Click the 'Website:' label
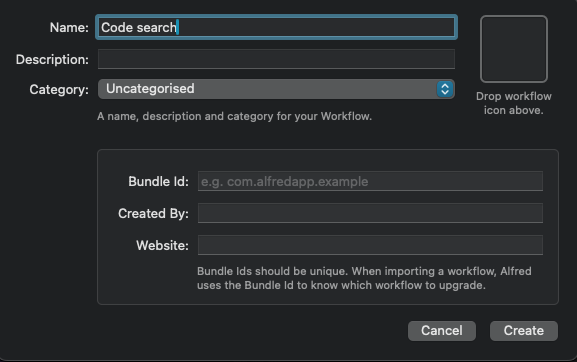The height and width of the screenshot is (362, 577). coord(162,245)
